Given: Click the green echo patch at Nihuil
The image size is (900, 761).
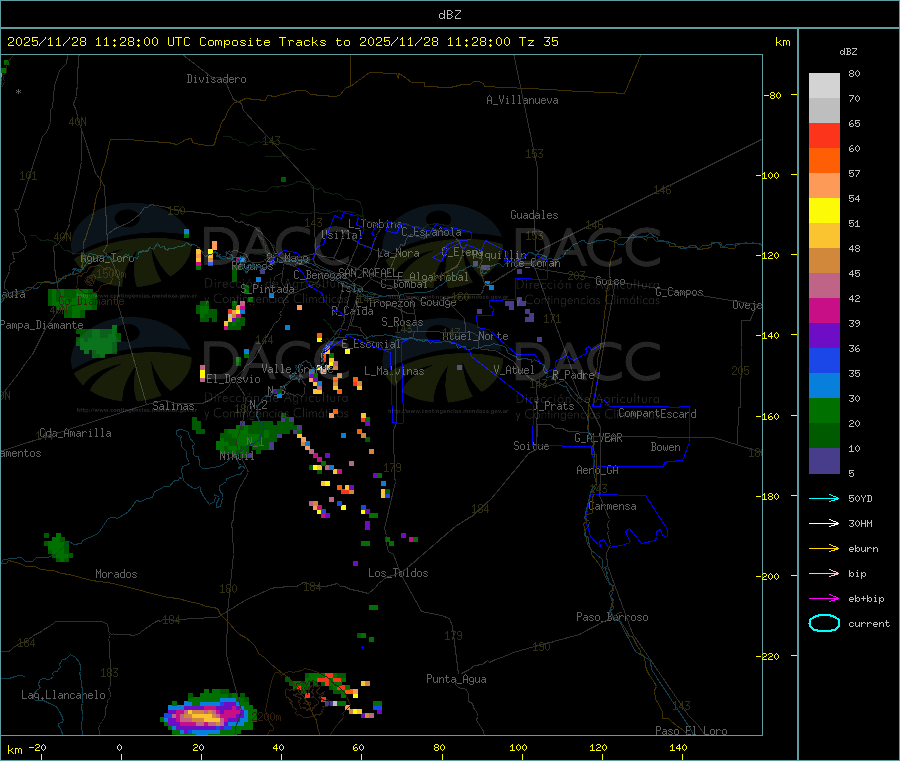Looking at the screenshot, I should 254,436.
